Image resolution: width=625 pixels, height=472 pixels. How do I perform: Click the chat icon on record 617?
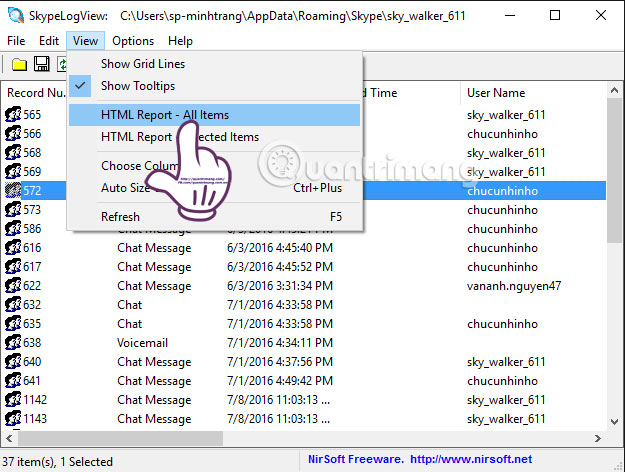(13, 266)
